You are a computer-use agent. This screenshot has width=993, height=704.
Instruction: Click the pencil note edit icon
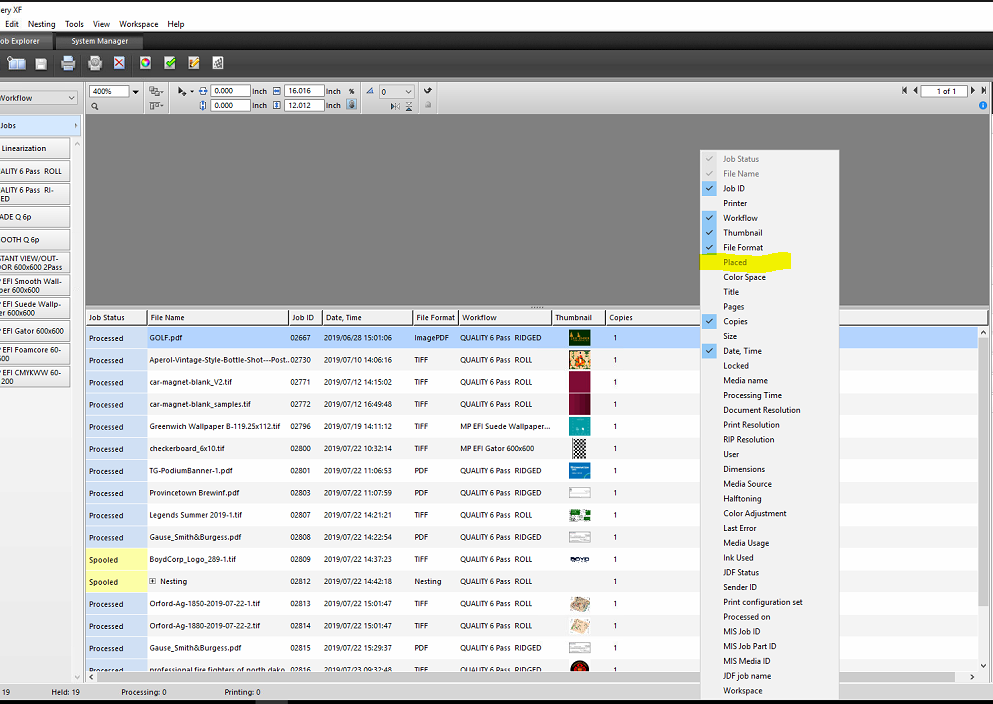[194, 64]
